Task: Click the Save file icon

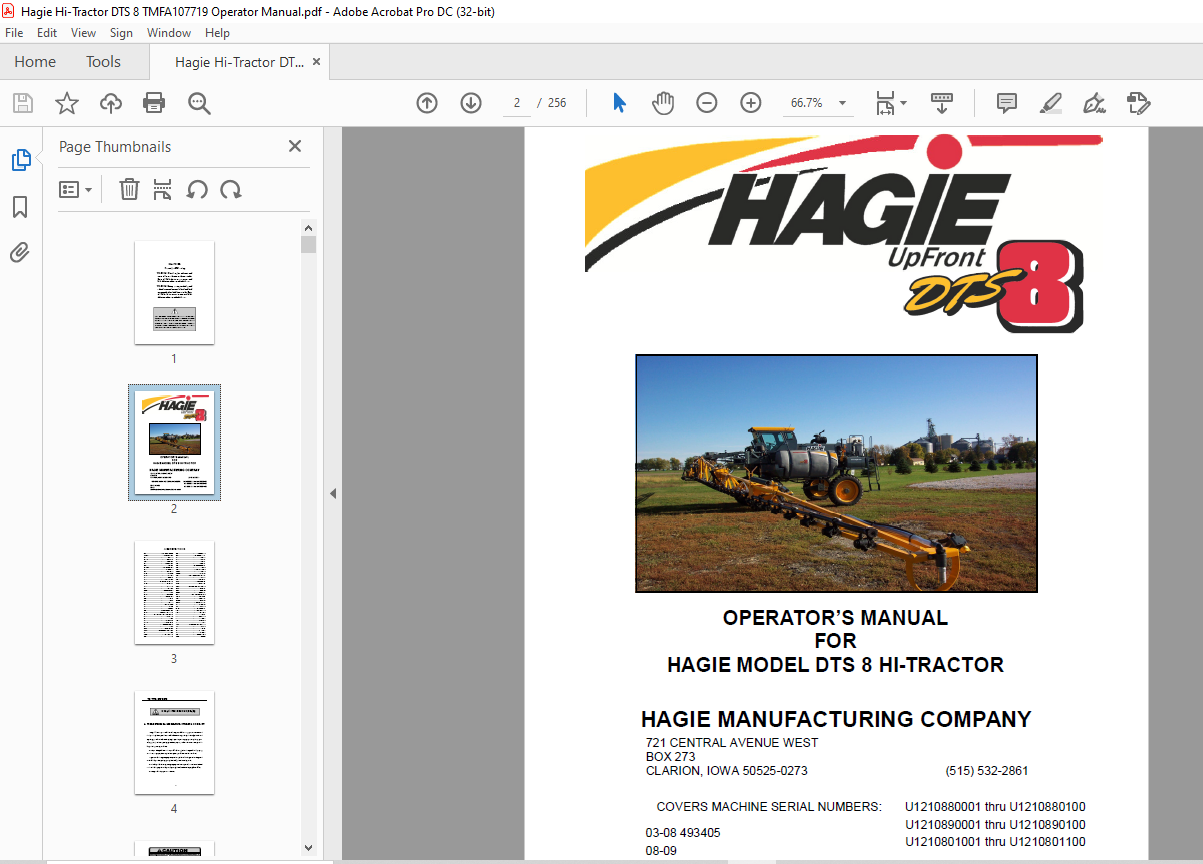Action: pyautogui.click(x=22, y=103)
